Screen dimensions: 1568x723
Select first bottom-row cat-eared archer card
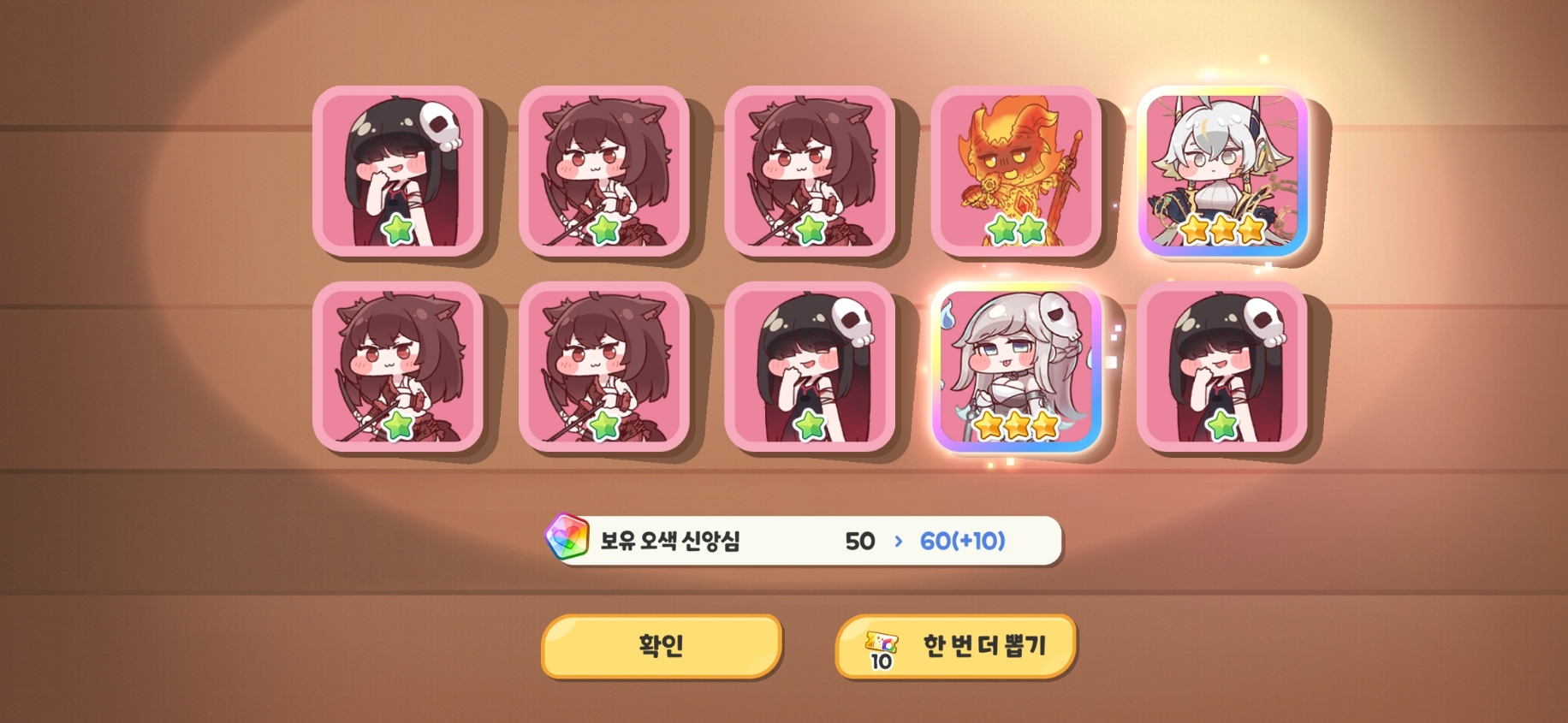(x=398, y=367)
